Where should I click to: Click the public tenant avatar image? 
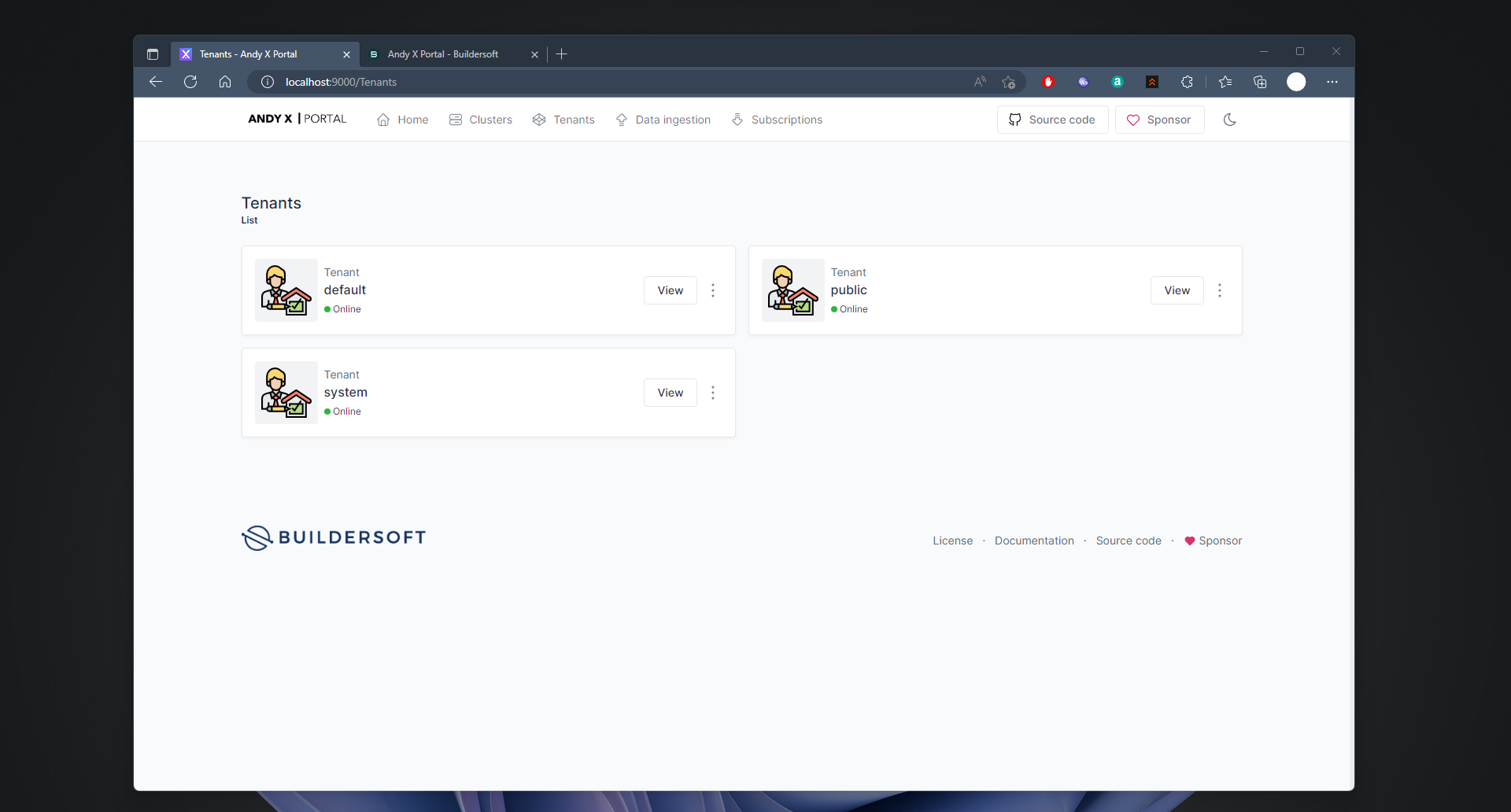pyautogui.click(x=793, y=290)
